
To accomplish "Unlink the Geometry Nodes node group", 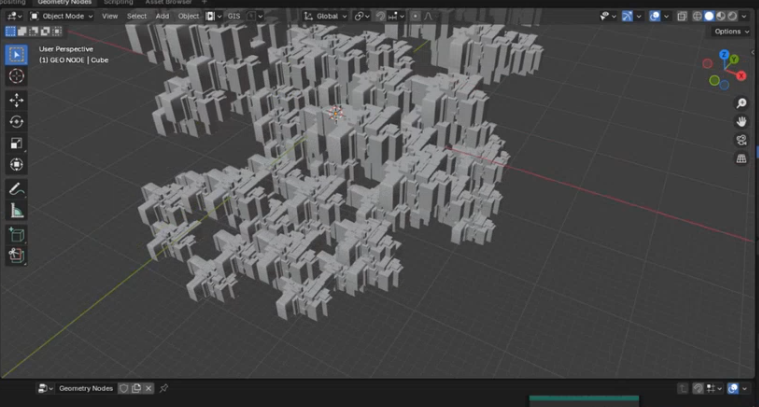I will 148,388.
